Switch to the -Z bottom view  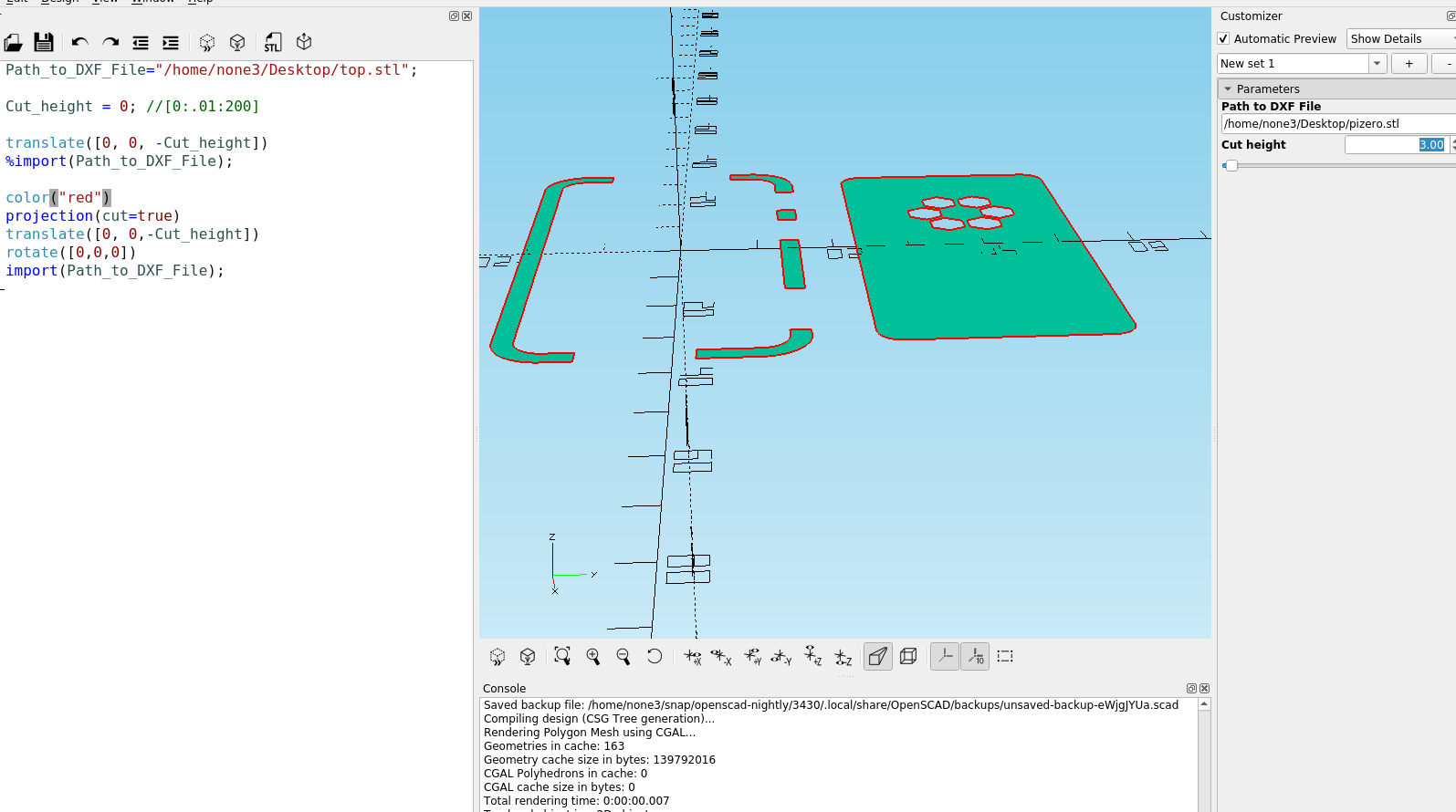[843, 656]
